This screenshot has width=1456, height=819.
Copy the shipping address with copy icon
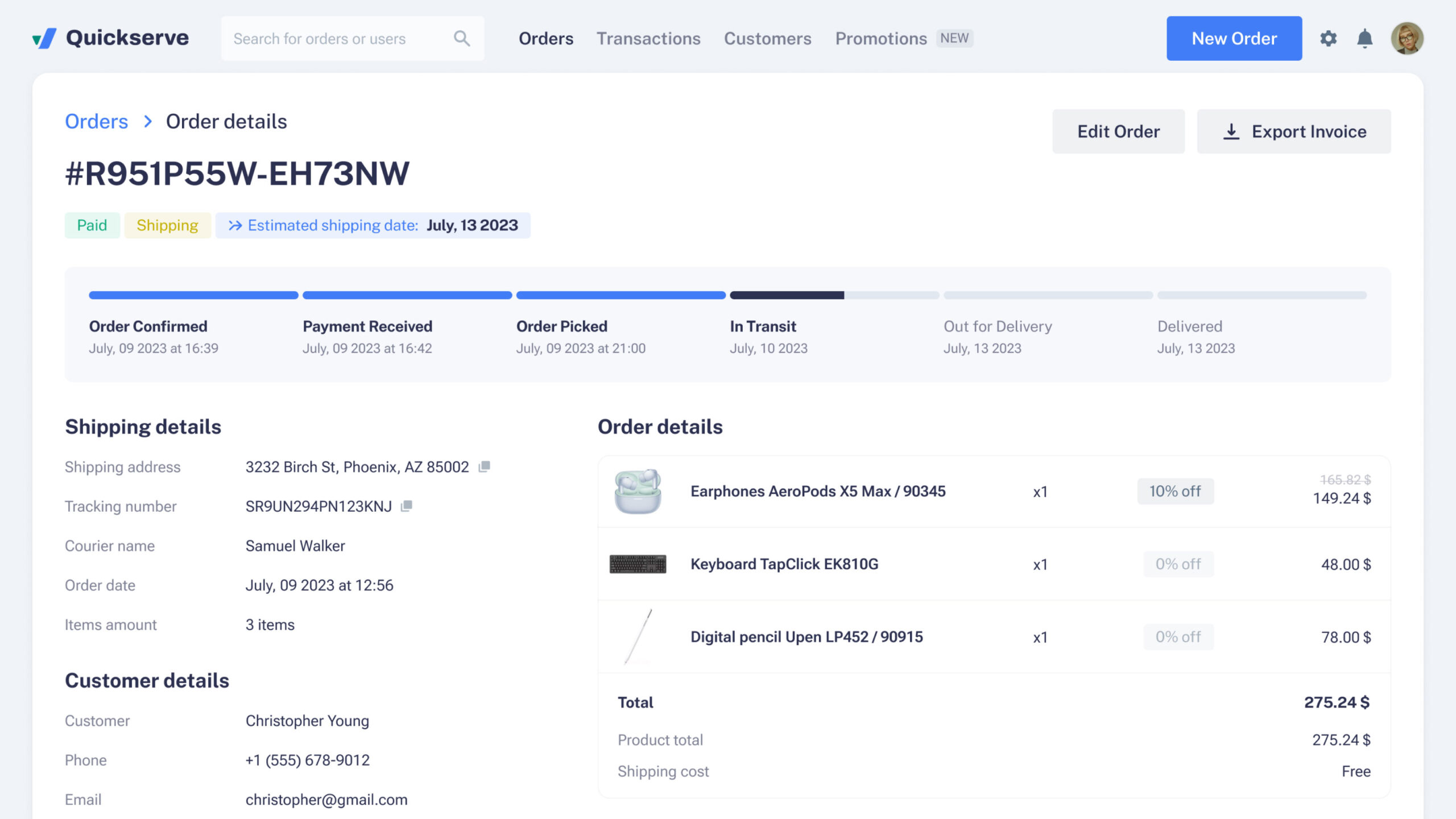(484, 466)
